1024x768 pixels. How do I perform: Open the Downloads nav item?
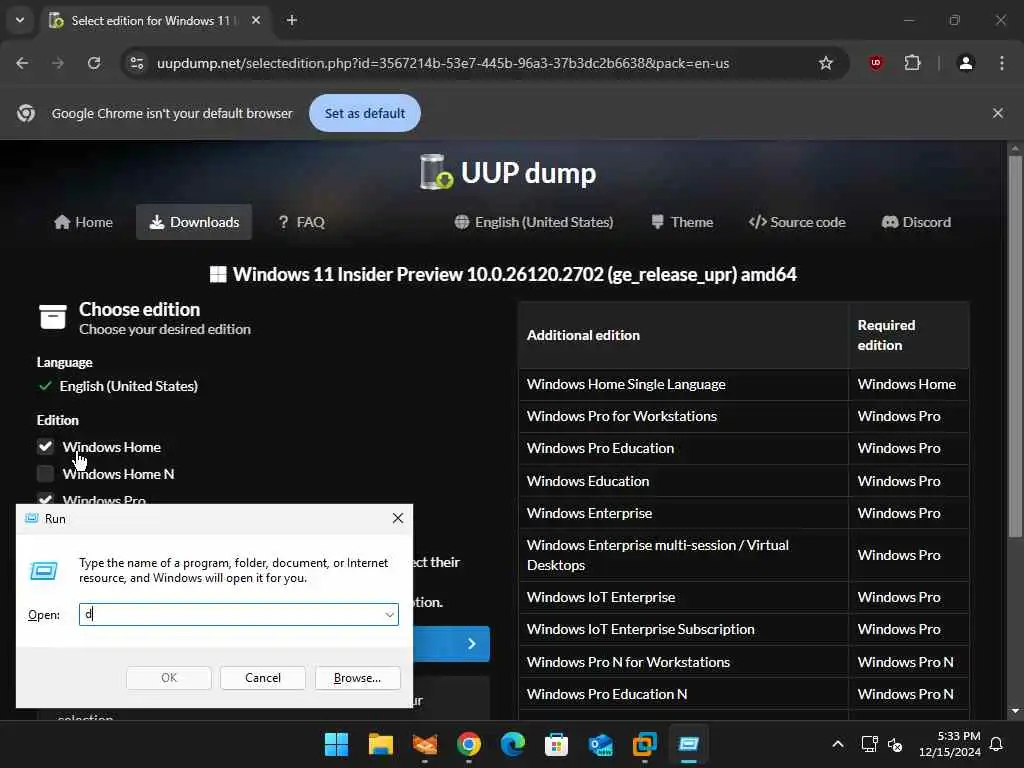pyautogui.click(x=194, y=222)
